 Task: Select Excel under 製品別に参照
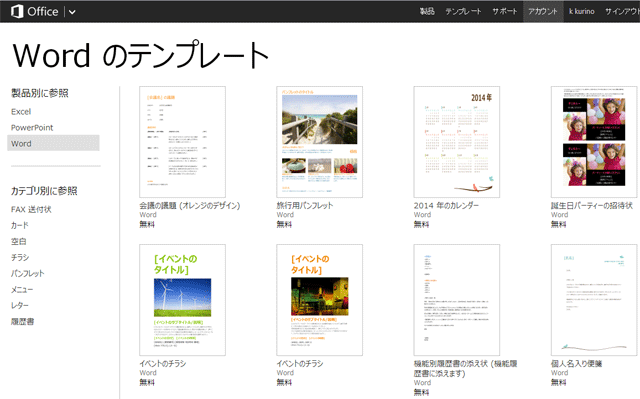tap(21, 111)
